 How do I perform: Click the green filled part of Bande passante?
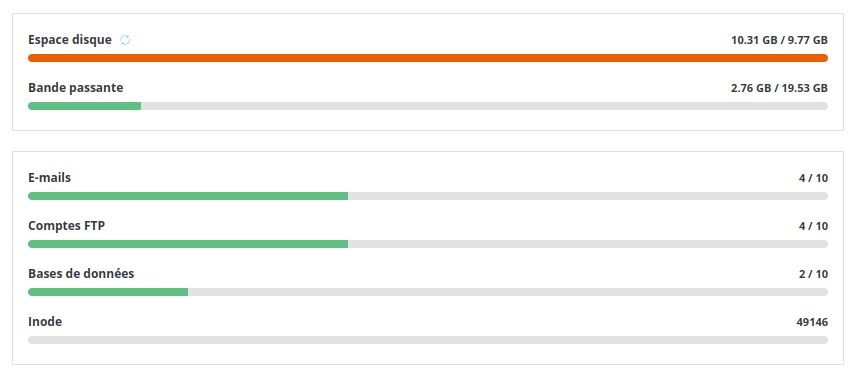click(x=85, y=106)
